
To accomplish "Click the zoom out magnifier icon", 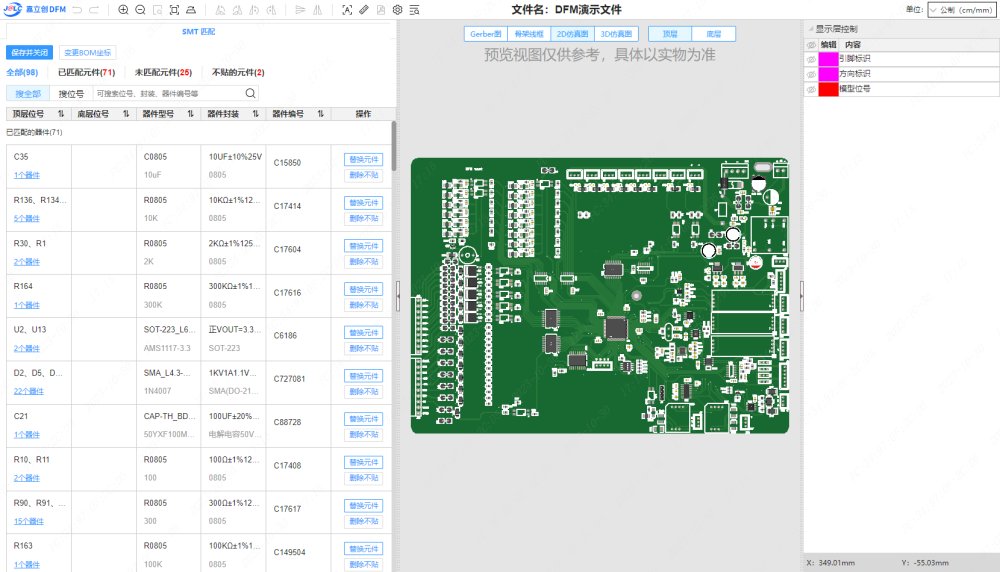I will (x=140, y=10).
